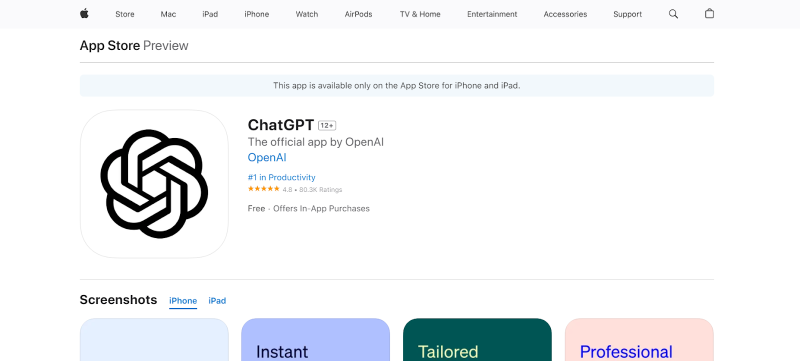Viewport: 800px width, 361px height.
Task: Select the iPhone screenshots tab
Action: tap(183, 301)
